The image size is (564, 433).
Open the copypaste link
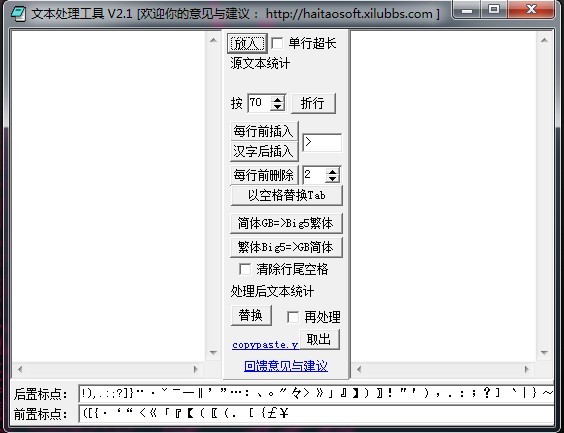(x=265, y=345)
